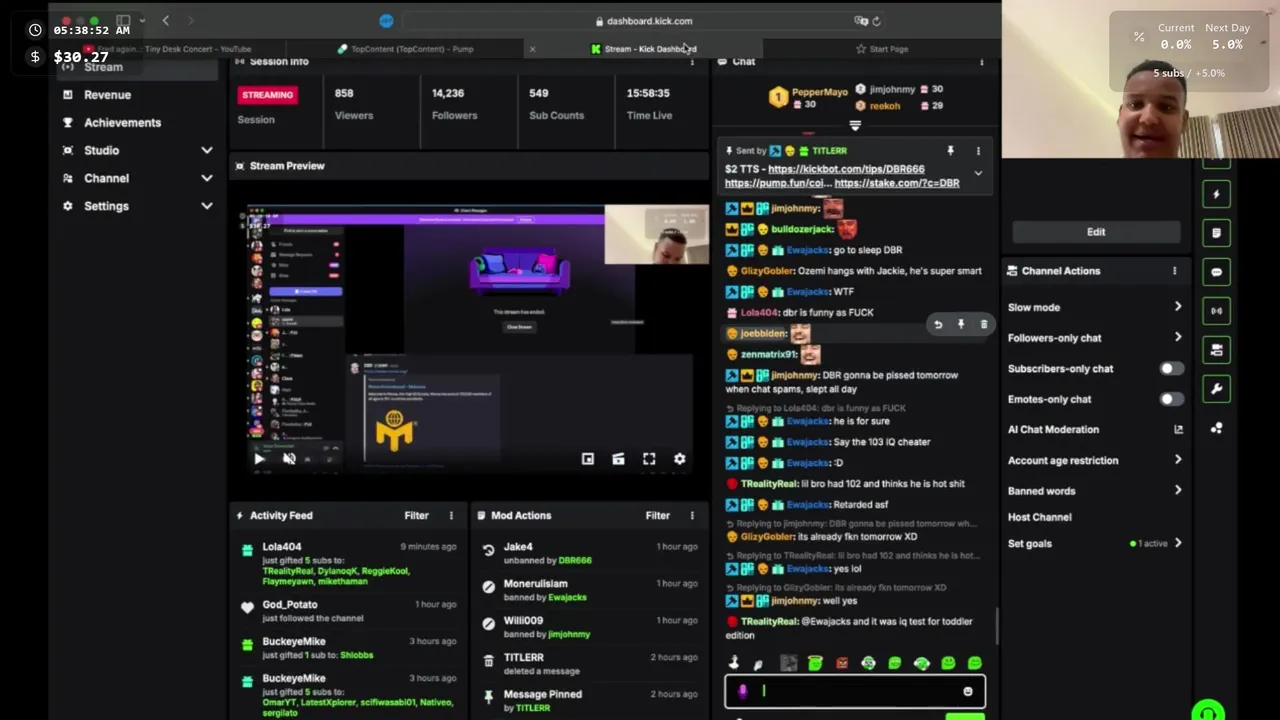The height and width of the screenshot is (720, 1280).
Task: Click the dashboard.kick.com address bar
Action: point(643,21)
